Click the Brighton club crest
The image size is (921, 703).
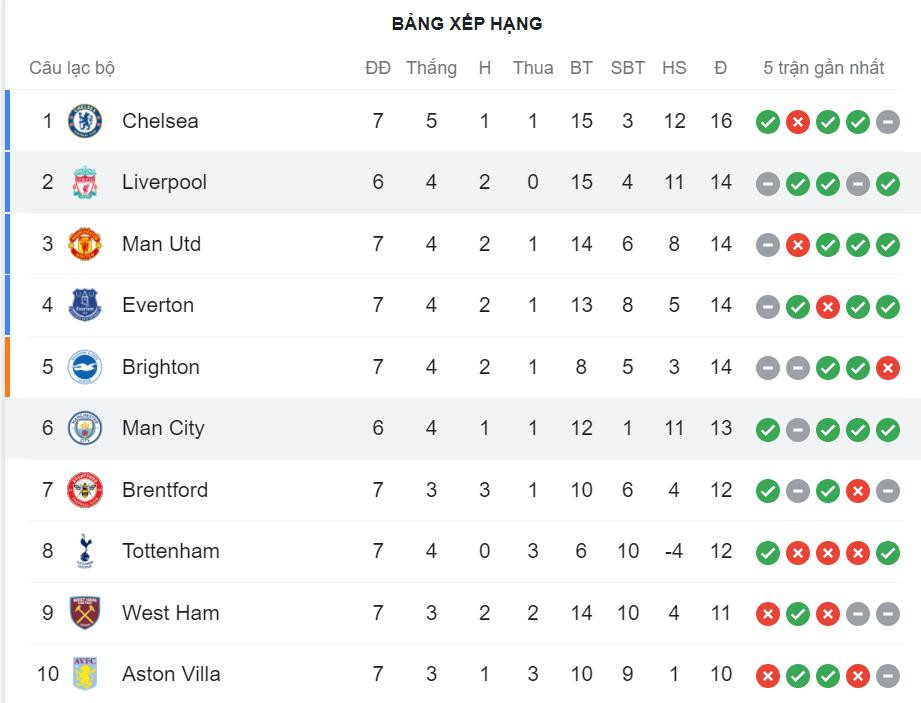84,367
